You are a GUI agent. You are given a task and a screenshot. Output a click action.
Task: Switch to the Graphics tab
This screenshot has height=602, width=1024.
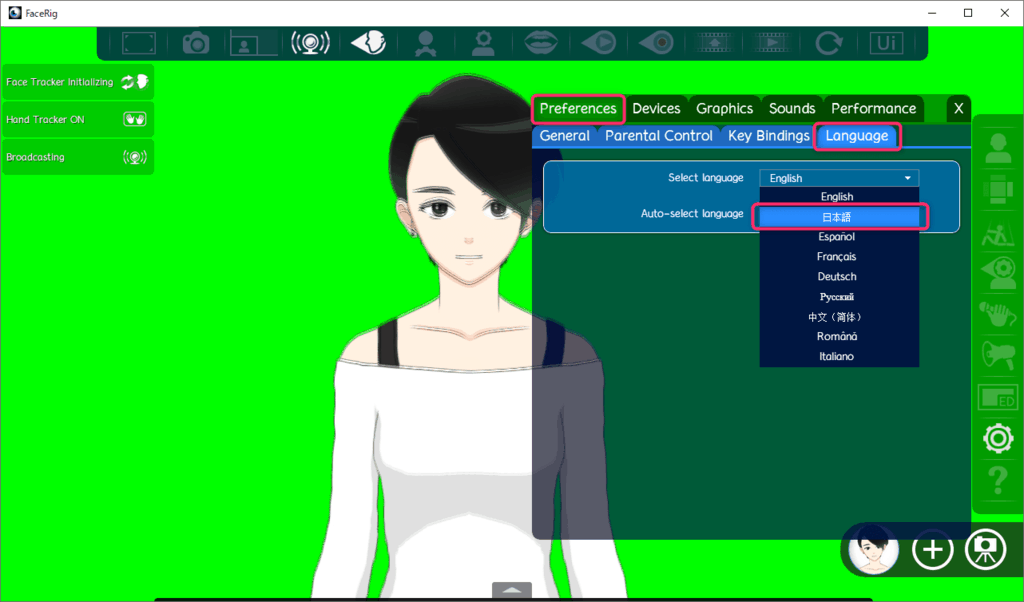(x=724, y=109)
